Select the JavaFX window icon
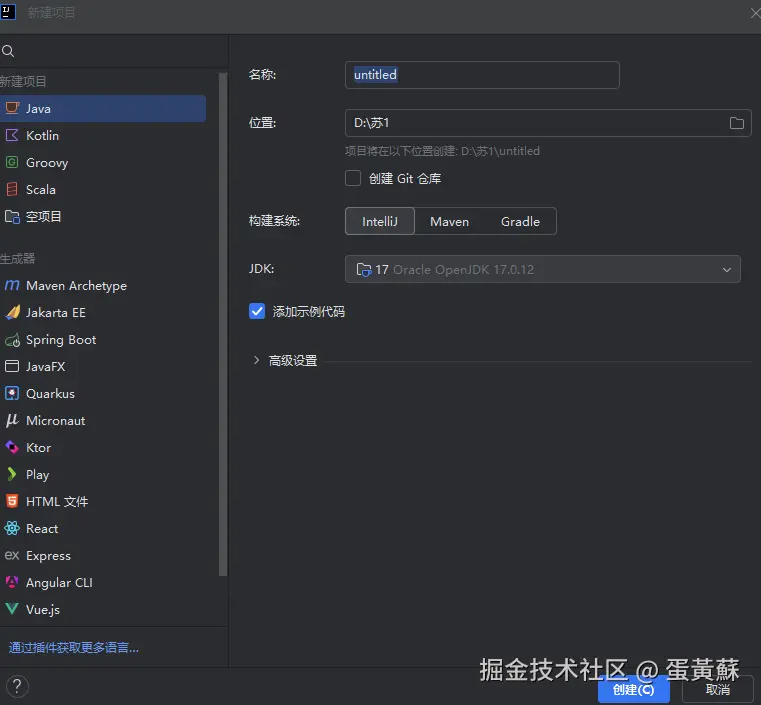The image size is (761, 705). (x=12, y=366)
